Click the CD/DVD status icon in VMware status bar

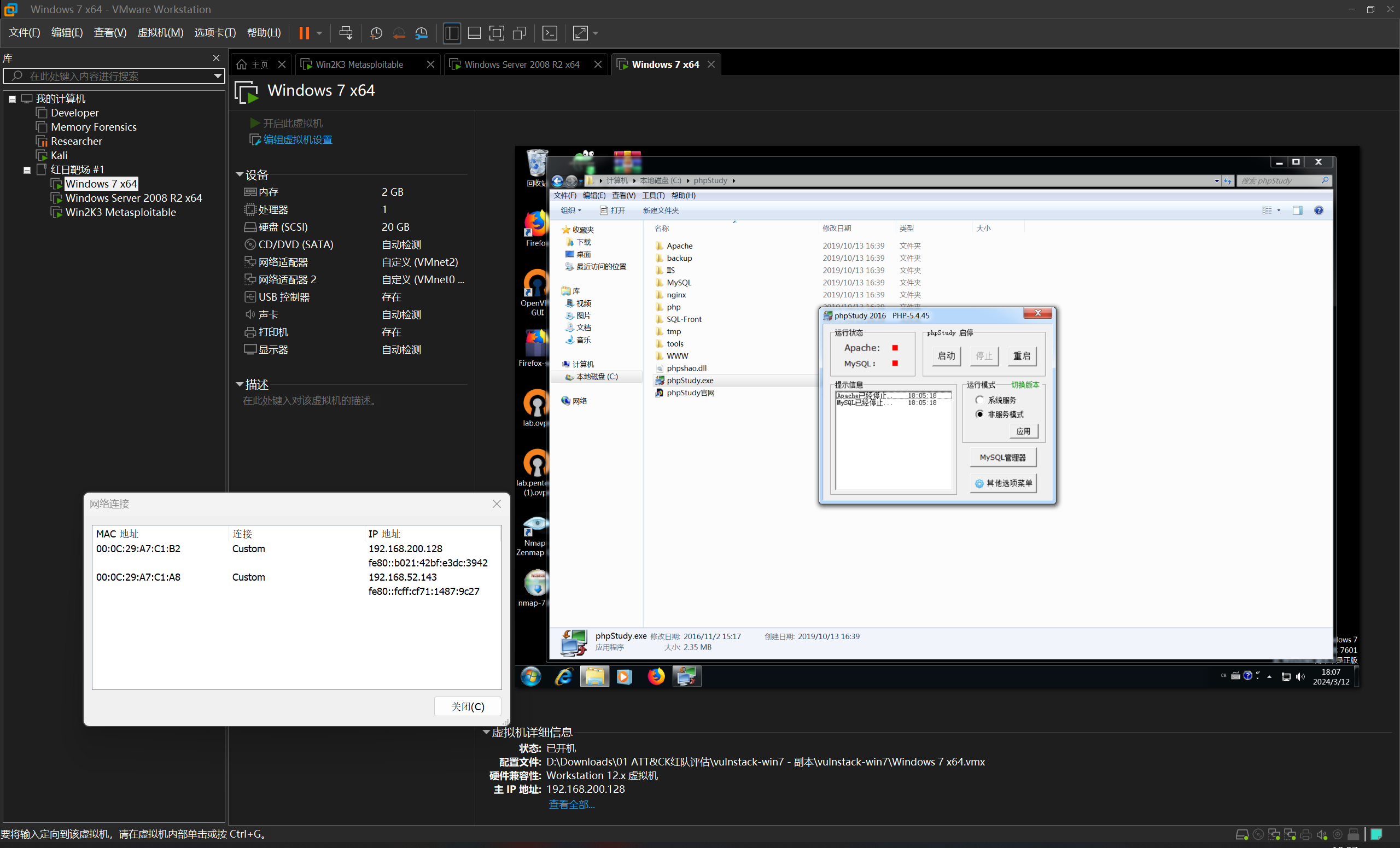pyautogui.click(x=1258, y=834)
